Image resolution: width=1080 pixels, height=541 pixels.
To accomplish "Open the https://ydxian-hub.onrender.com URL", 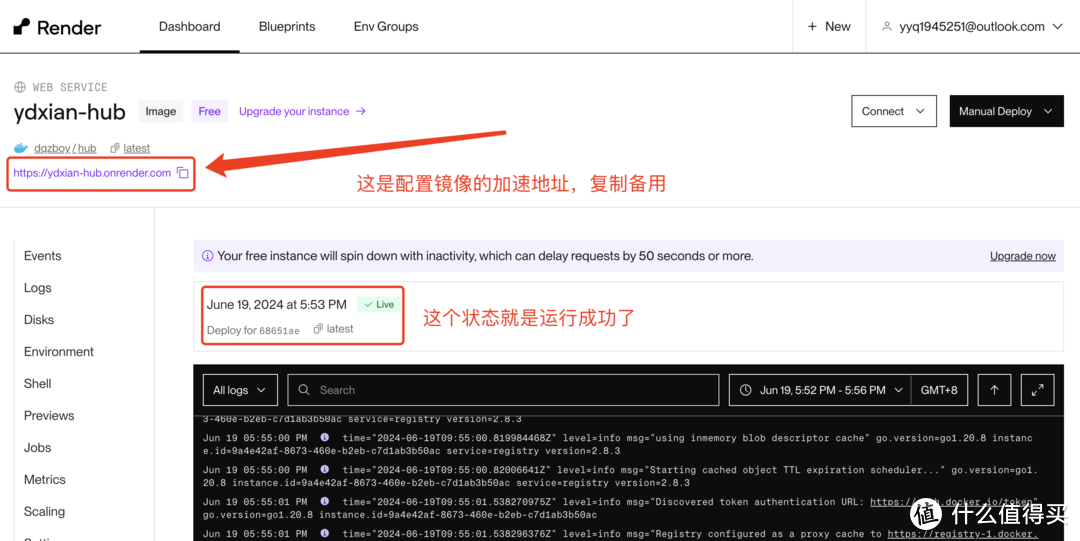I will click(92, 173).
